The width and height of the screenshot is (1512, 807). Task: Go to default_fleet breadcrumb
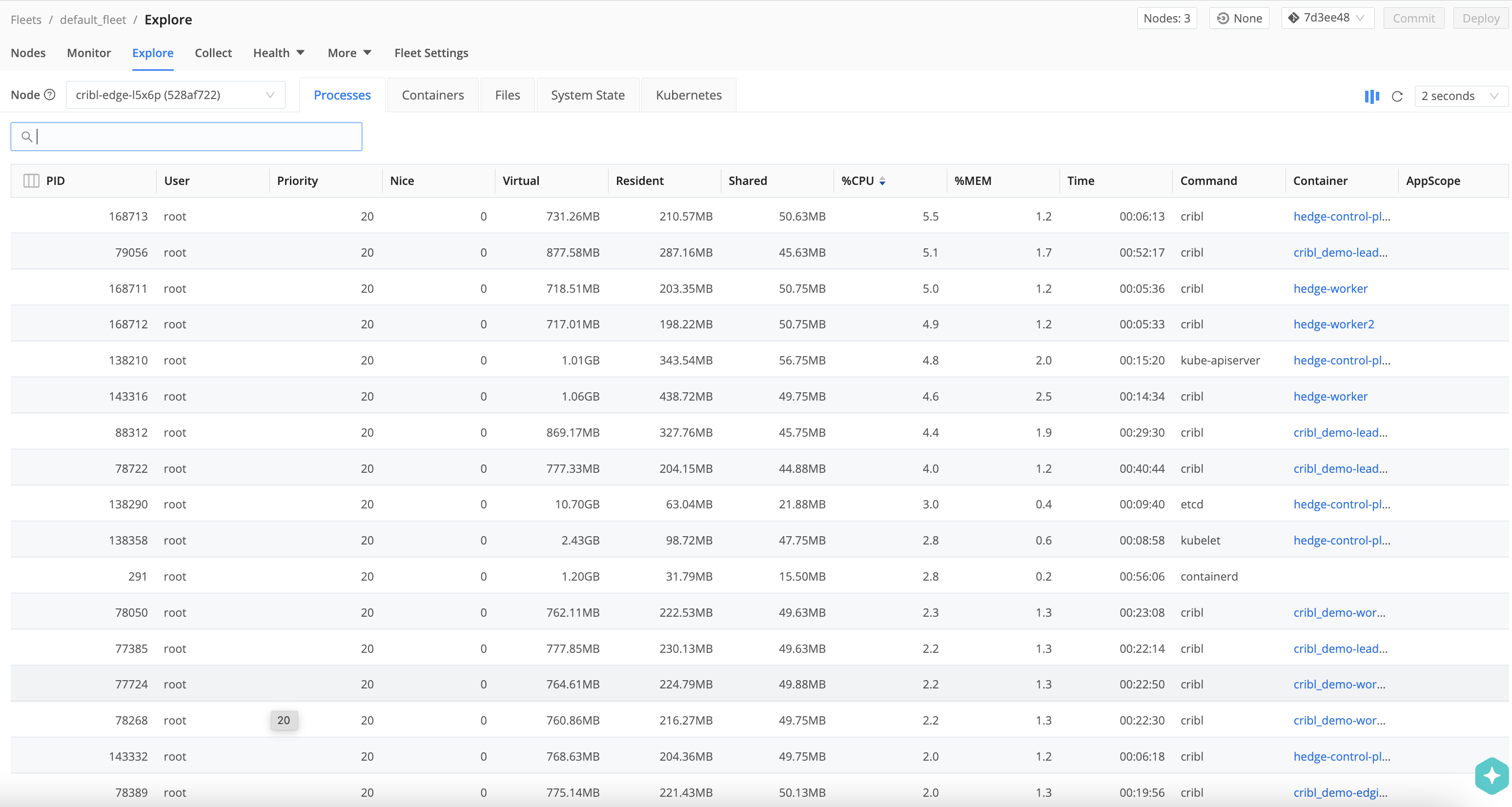click(93, 20)
